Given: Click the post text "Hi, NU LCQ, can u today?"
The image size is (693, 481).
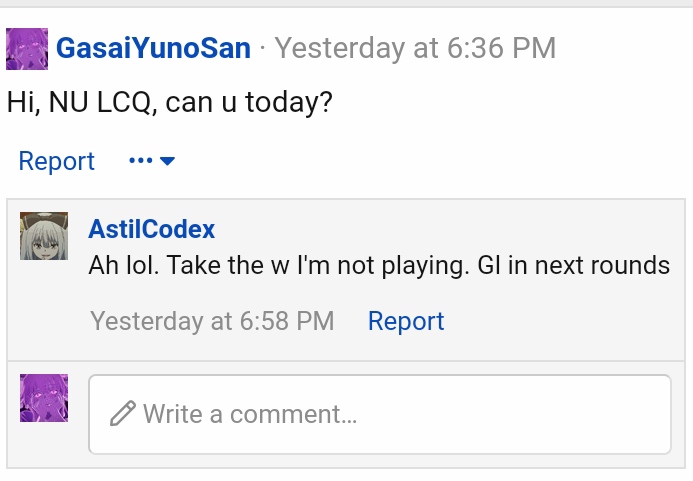Looking at the screenshot, I should pos(170,103).
